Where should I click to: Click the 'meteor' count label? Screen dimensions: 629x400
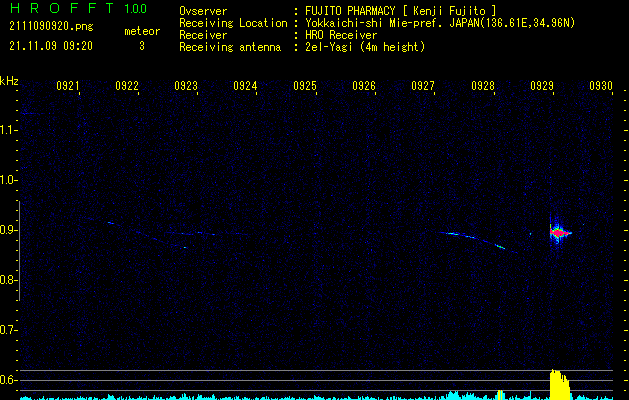coord(142,31)
